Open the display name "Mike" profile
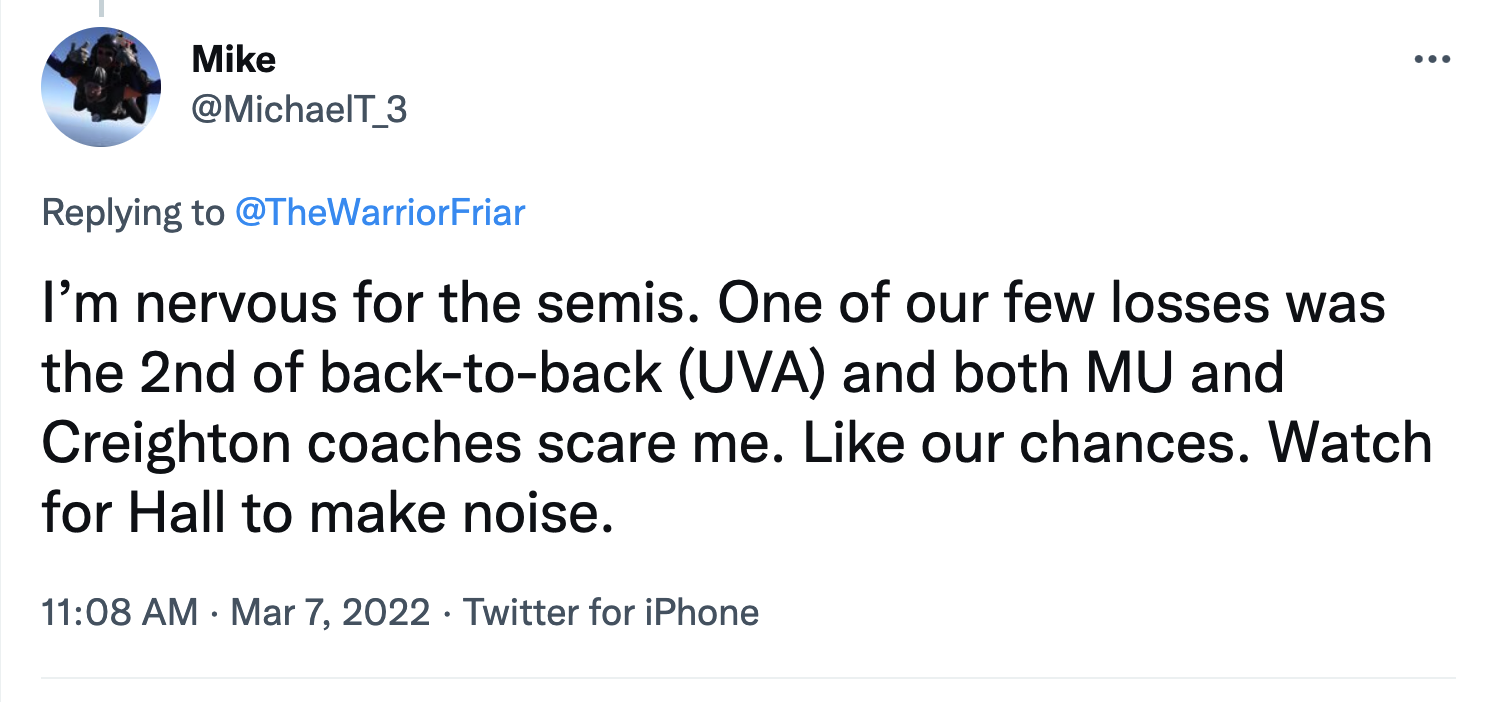 coord(233,61)
